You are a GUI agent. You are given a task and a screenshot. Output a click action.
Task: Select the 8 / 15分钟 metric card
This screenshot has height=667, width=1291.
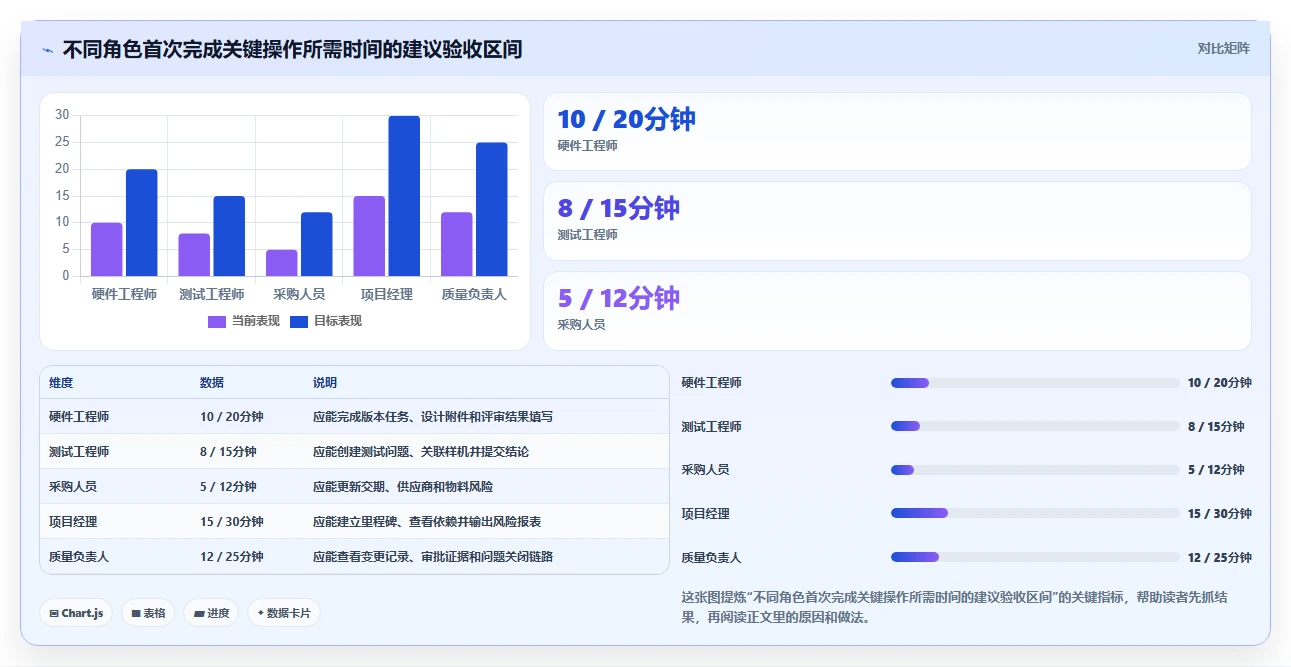(x=897, y=221)
